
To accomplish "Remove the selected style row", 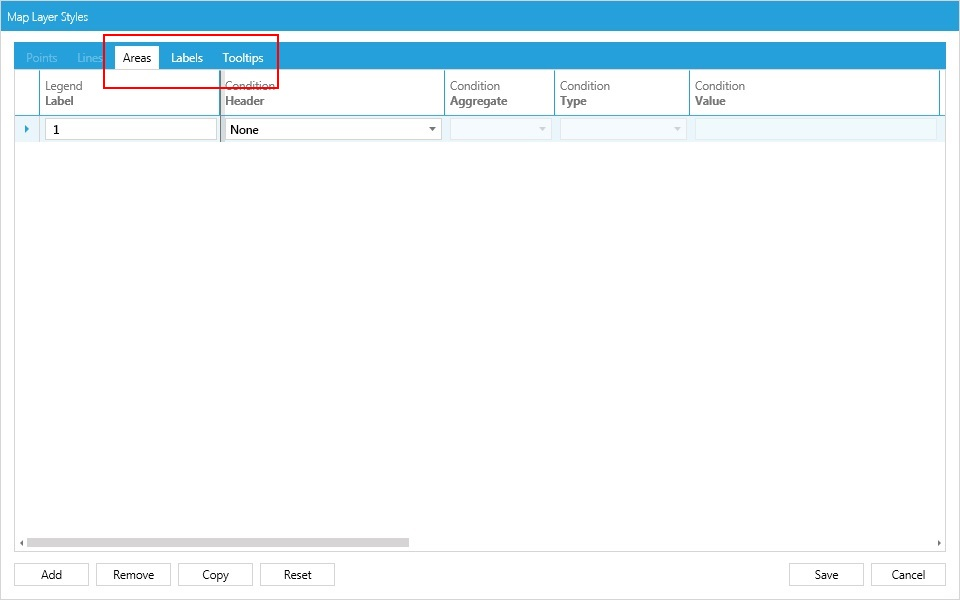I will 133,574.
